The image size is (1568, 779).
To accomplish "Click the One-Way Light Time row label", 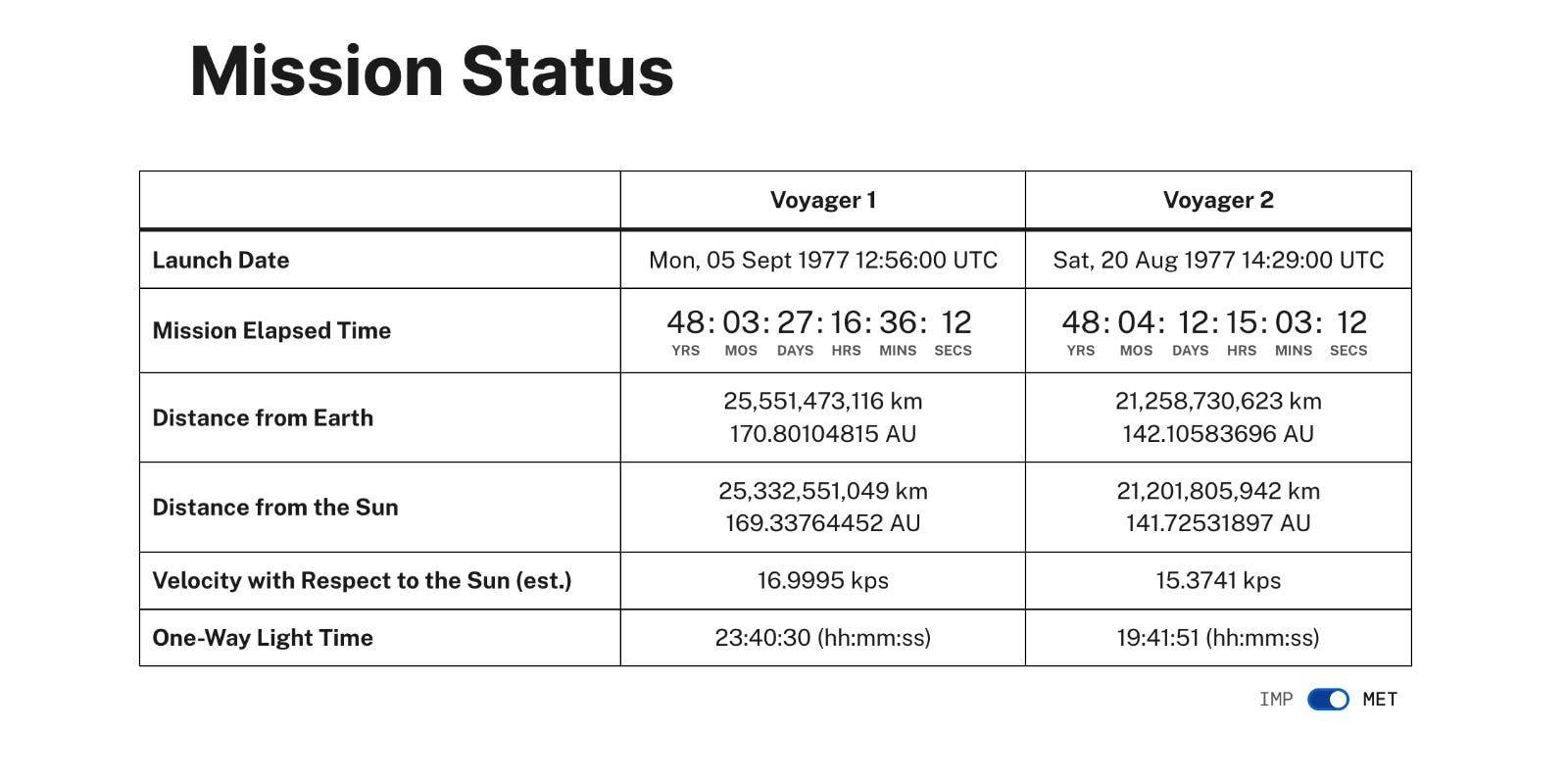I will click(x=263, y=638).
